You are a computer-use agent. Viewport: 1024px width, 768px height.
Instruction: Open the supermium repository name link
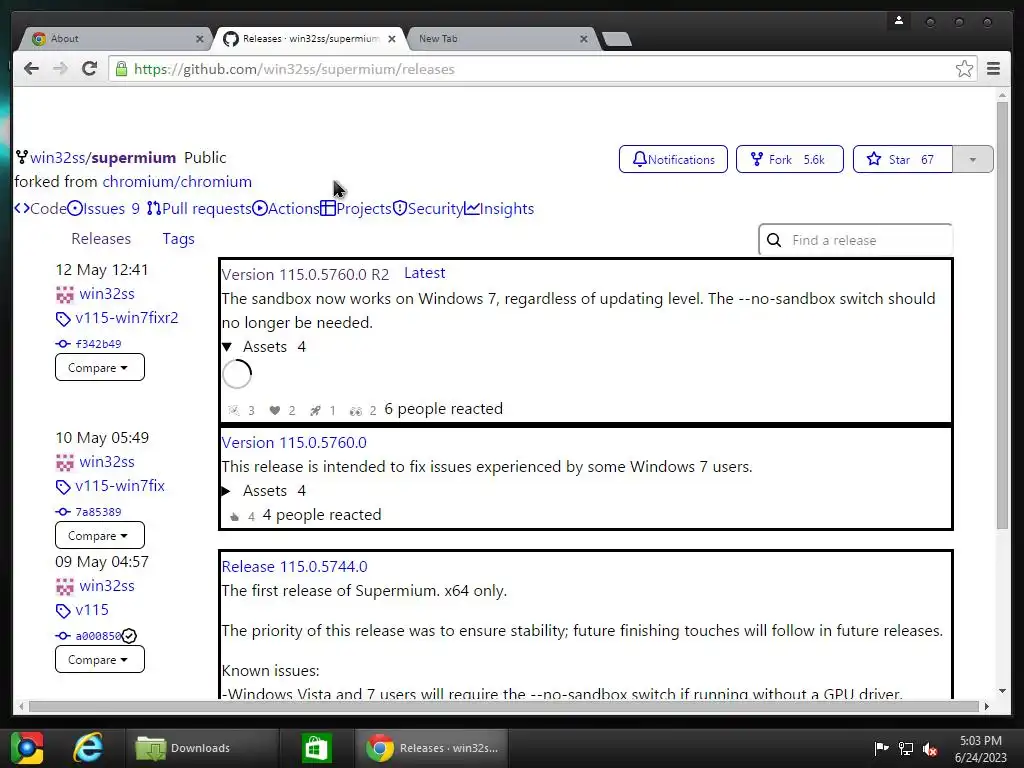pyautogui.click(x=134, y=158)
